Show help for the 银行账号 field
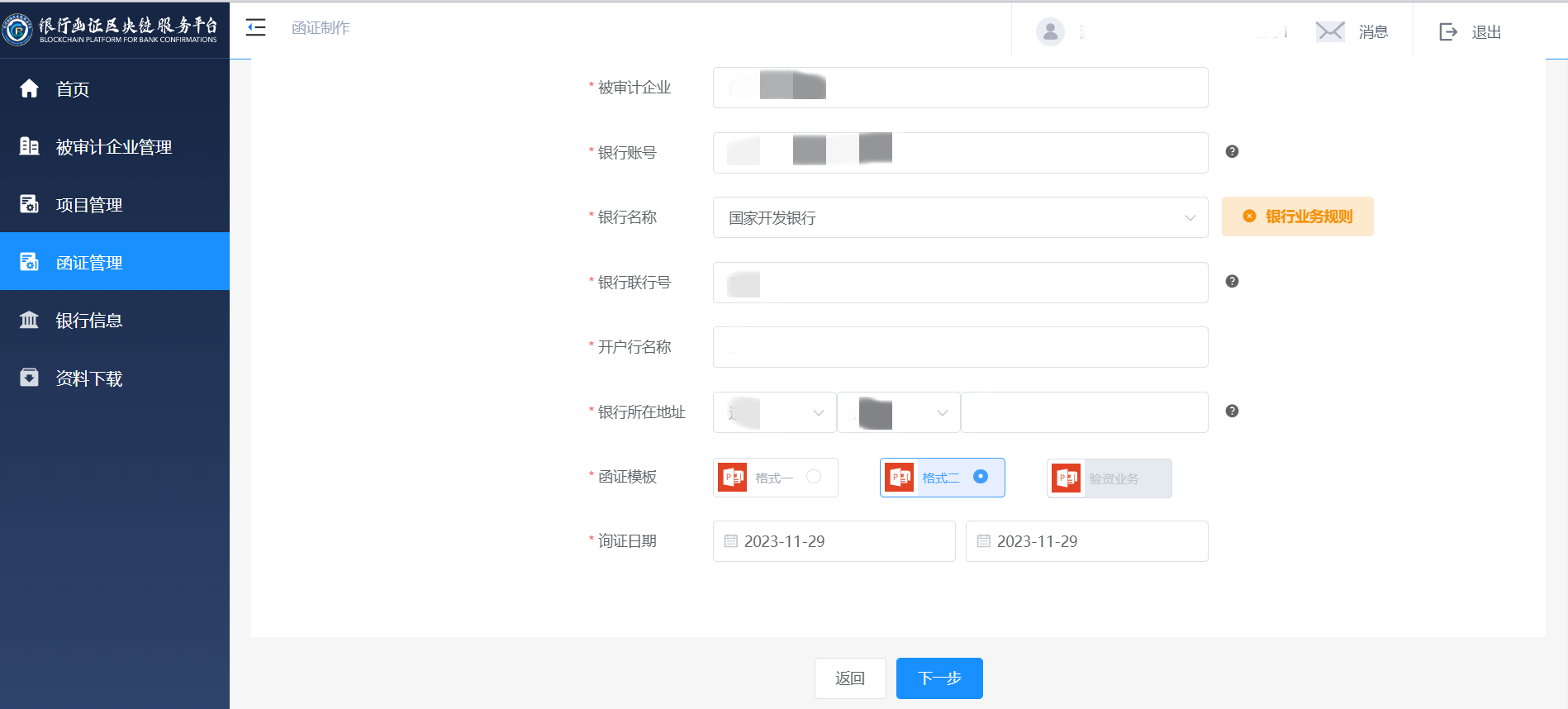 coord(1232,151)
